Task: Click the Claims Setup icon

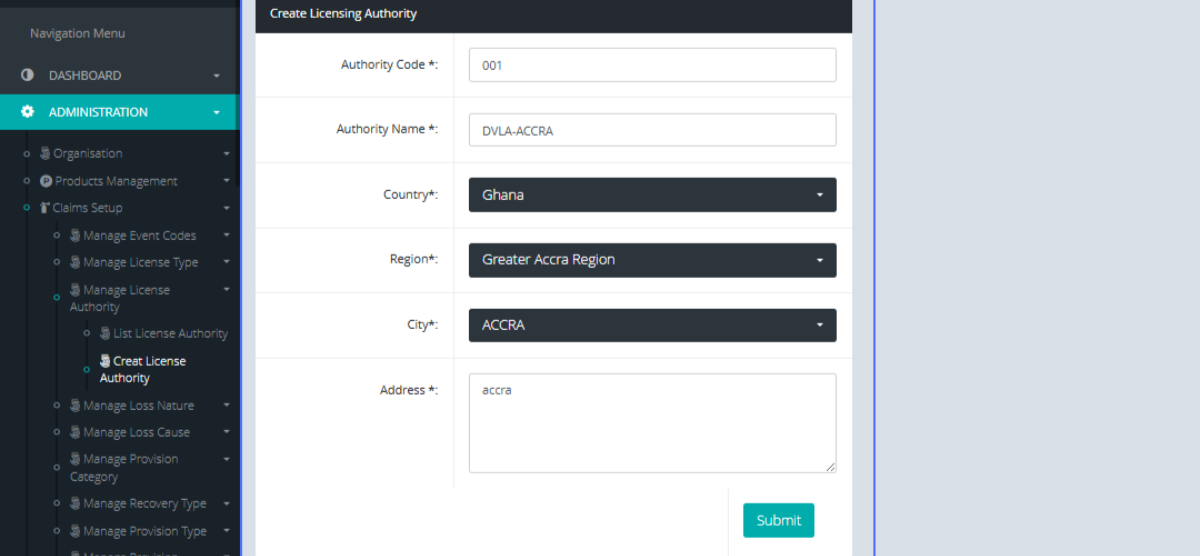Action: 45,208
